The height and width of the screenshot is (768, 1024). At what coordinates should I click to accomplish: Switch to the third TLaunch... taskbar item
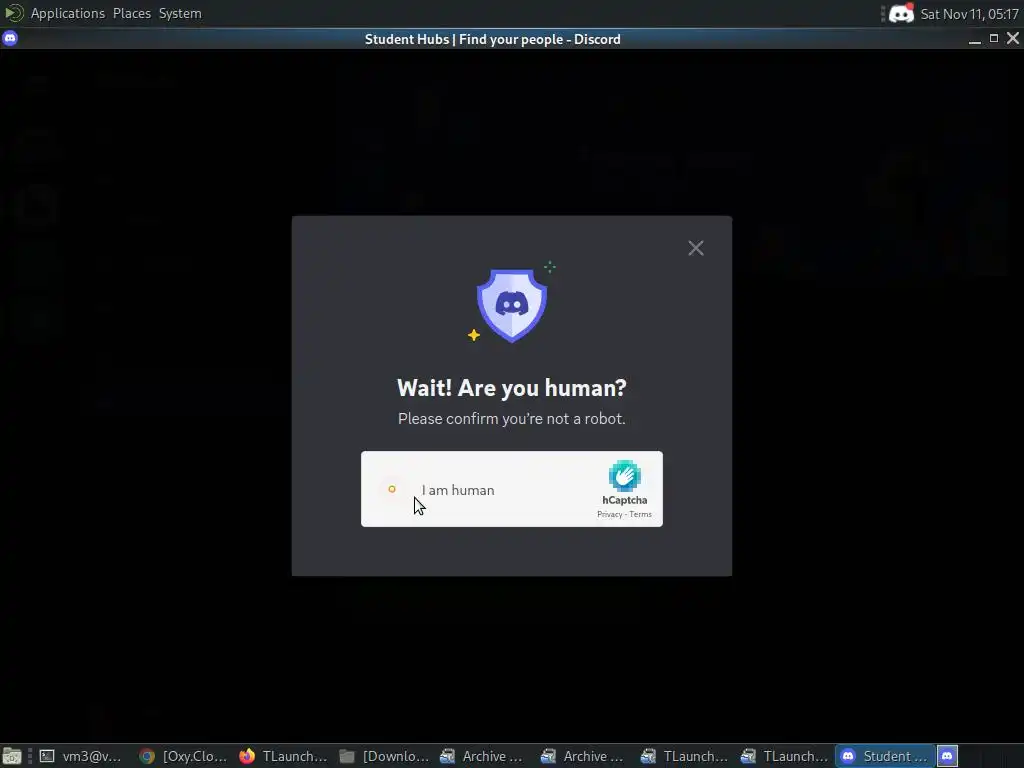[x=685, y=756]
